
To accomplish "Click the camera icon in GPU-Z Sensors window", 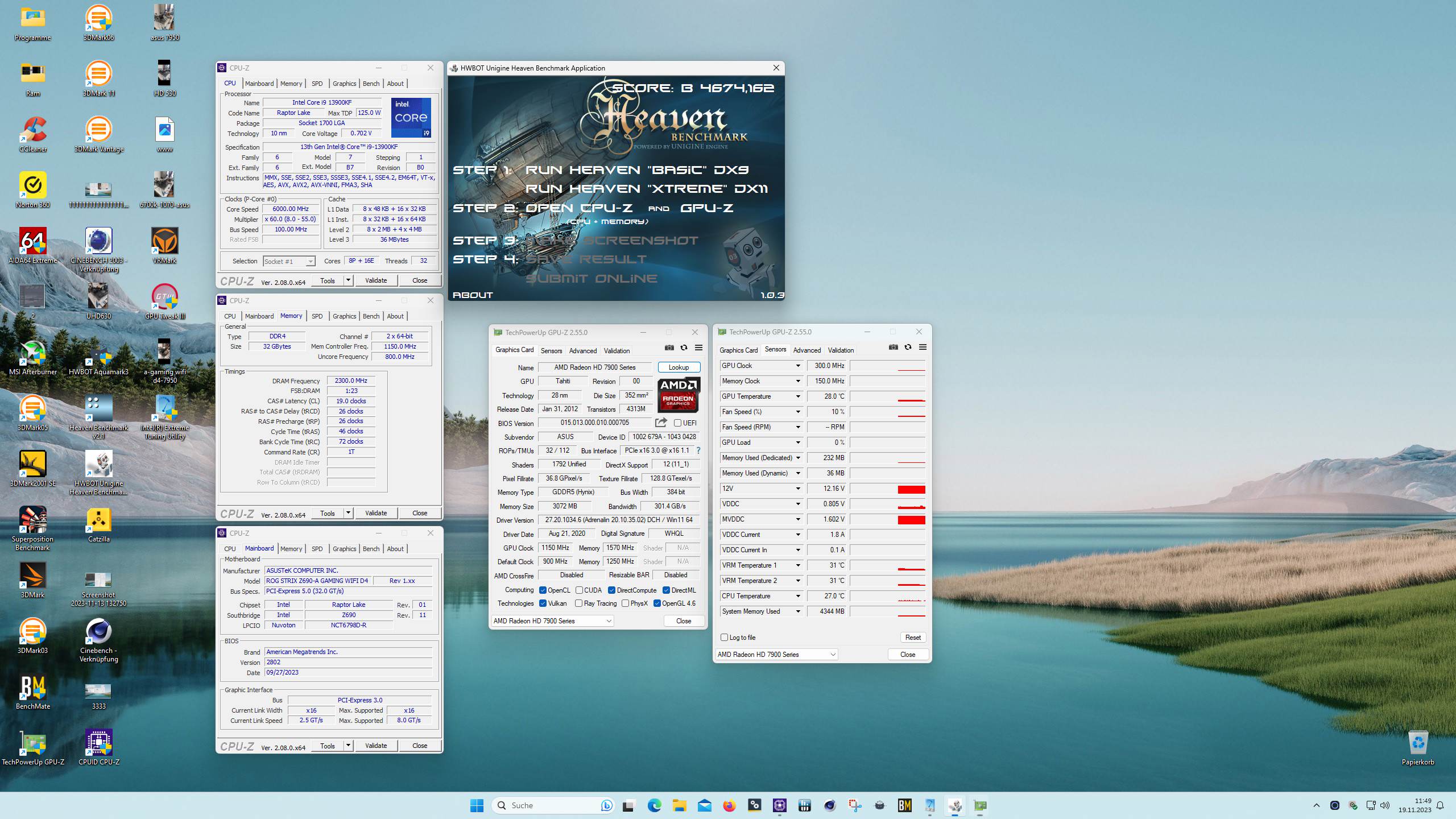I will point(894,347).
